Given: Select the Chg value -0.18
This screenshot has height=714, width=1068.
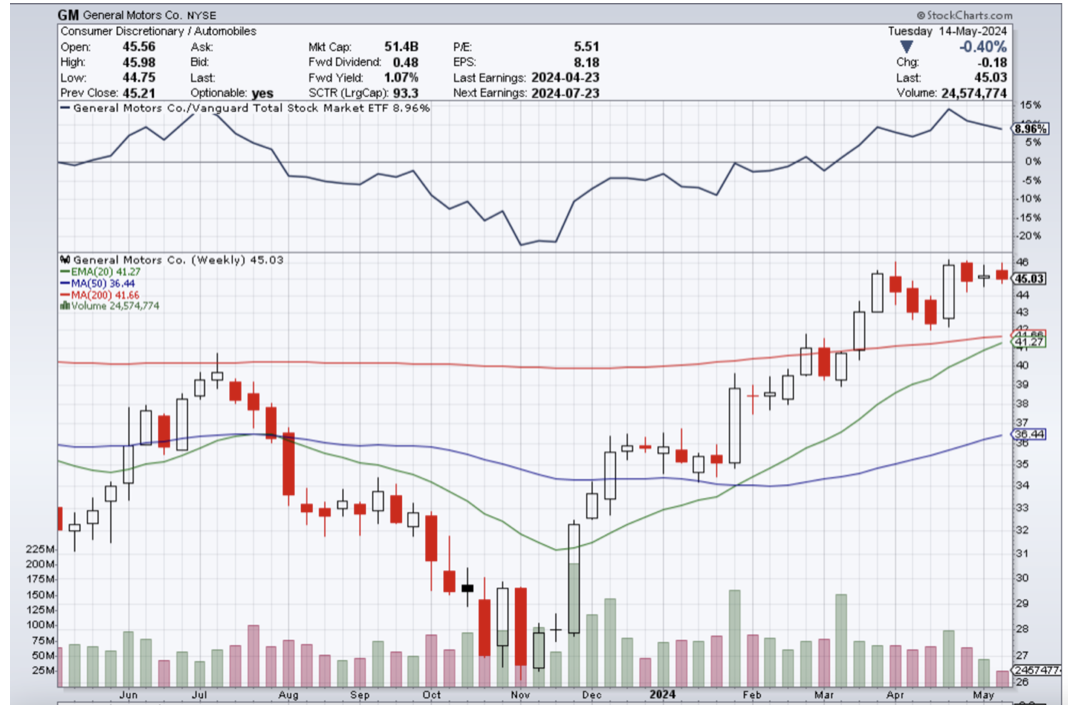Looking at the screenshot, I should (991, 62).
